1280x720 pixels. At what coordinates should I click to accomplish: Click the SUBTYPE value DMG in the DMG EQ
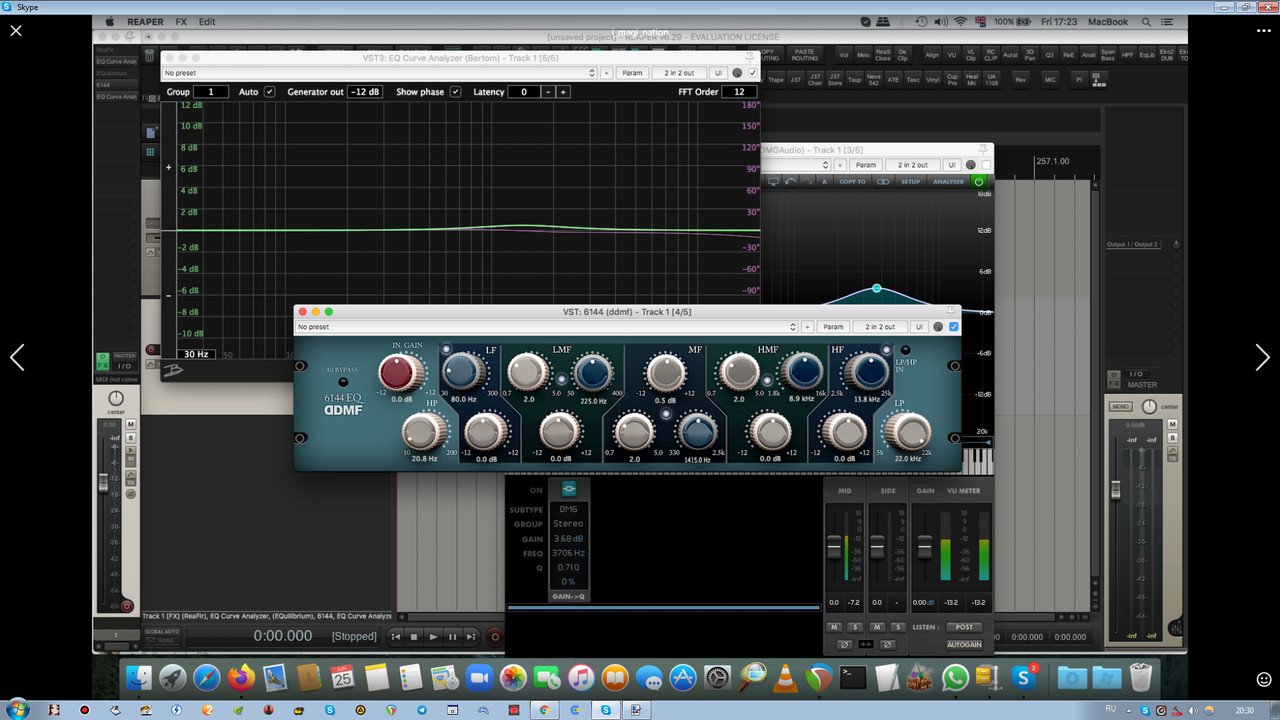coord(568,509)
